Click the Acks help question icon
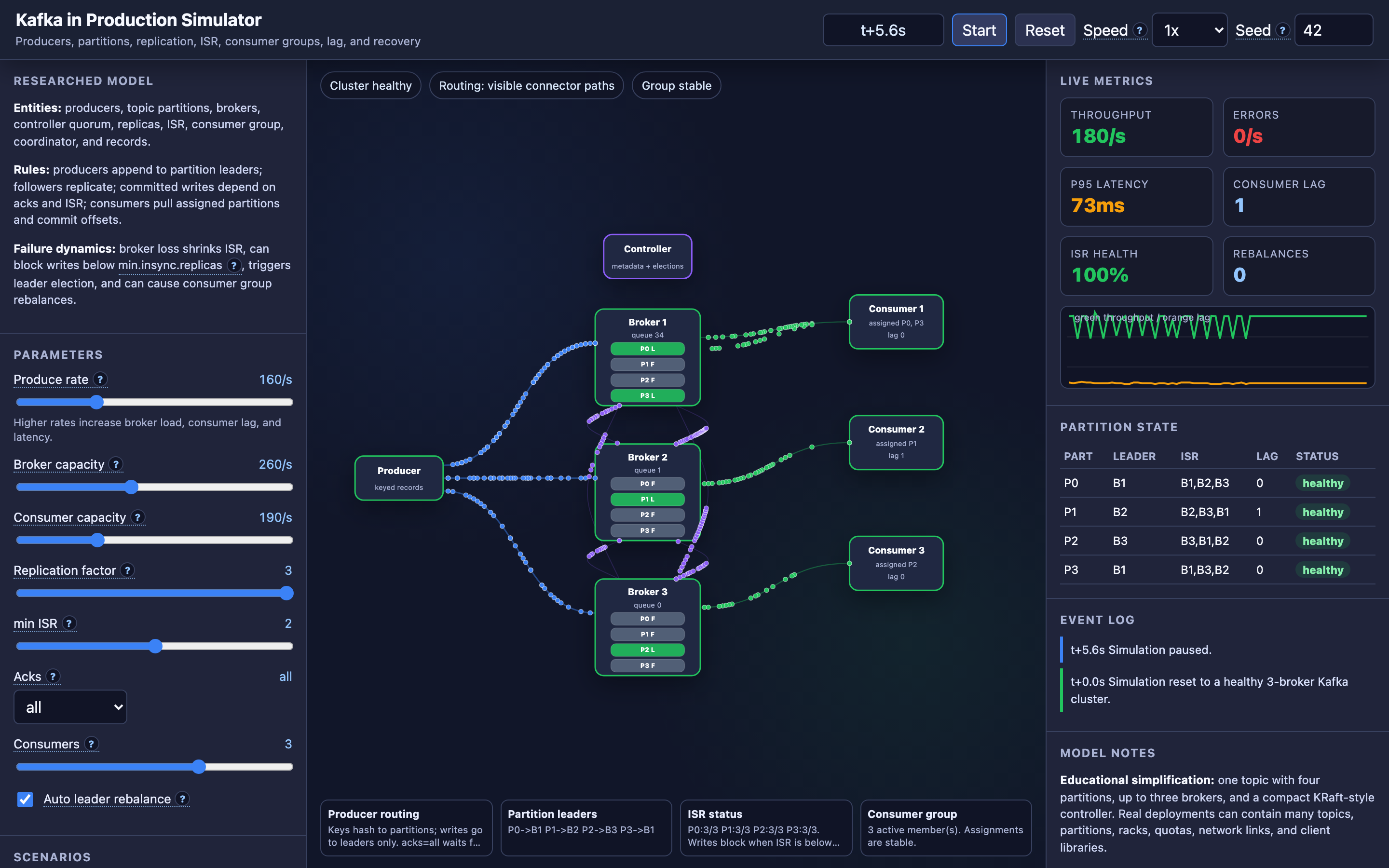The image size is (1389, 868). pos(53,676)
